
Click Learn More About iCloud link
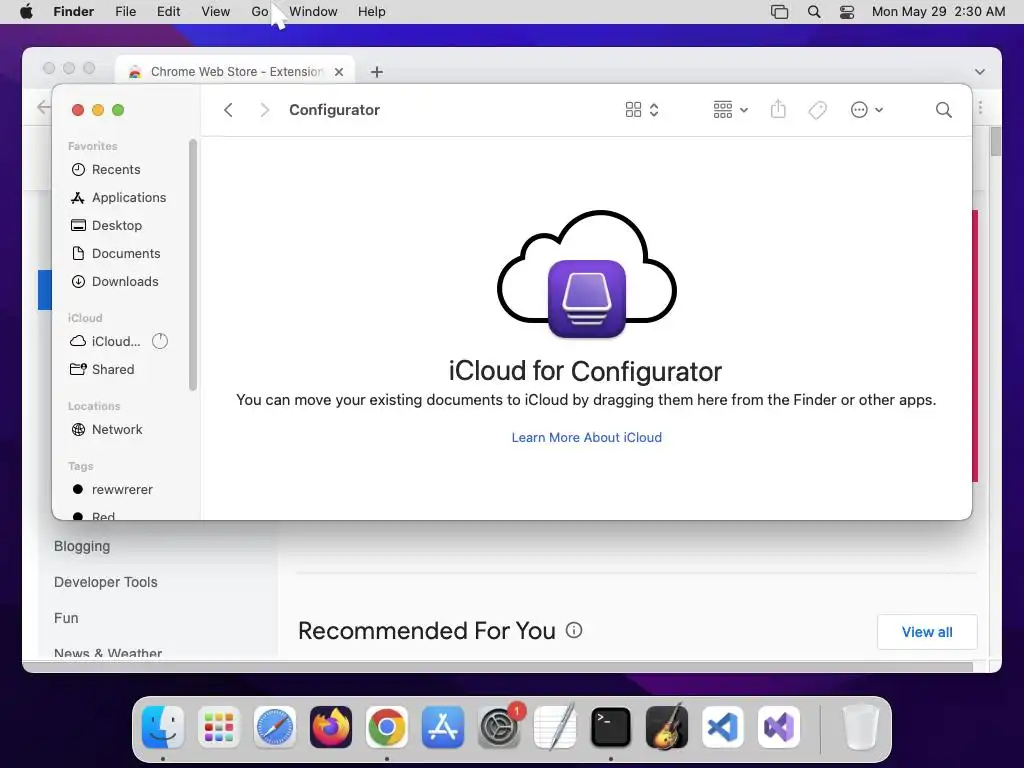coord(586,438)
